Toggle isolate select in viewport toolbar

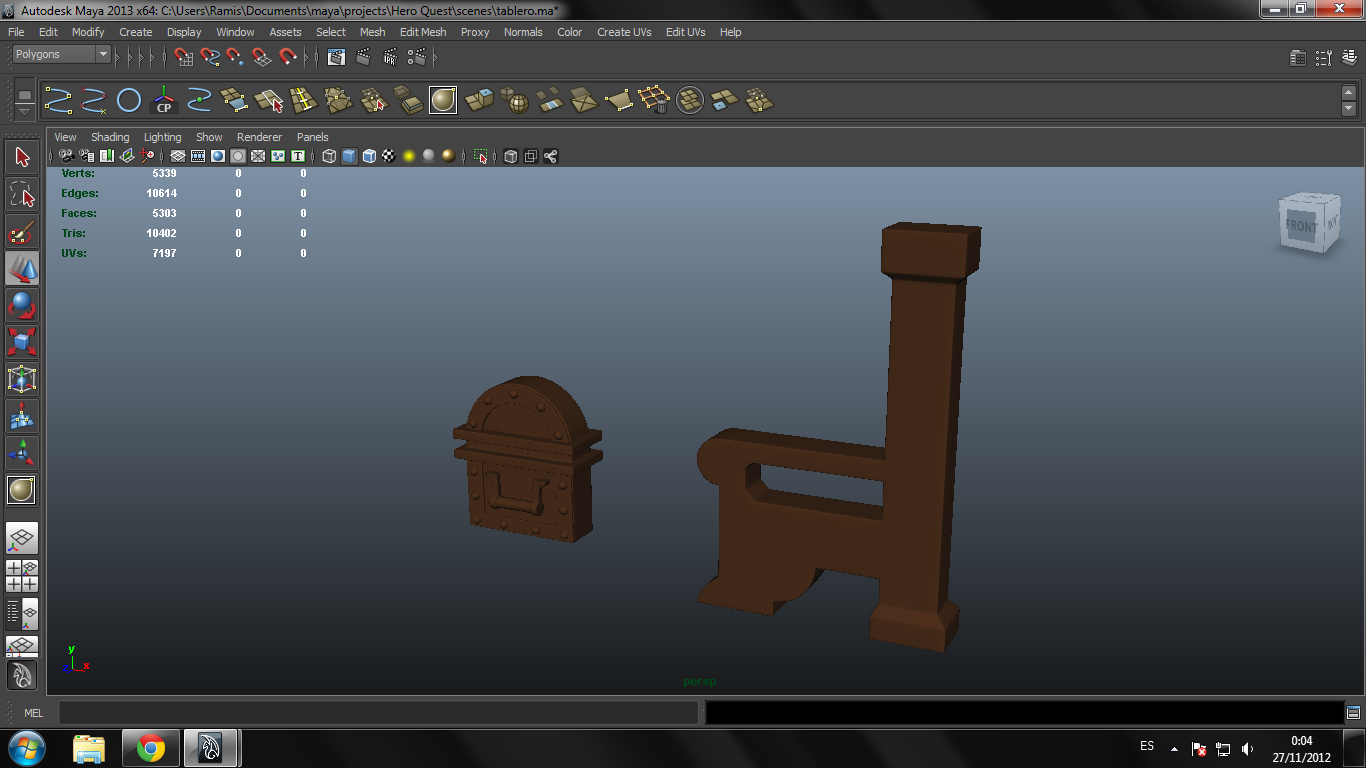pos(481,156)
